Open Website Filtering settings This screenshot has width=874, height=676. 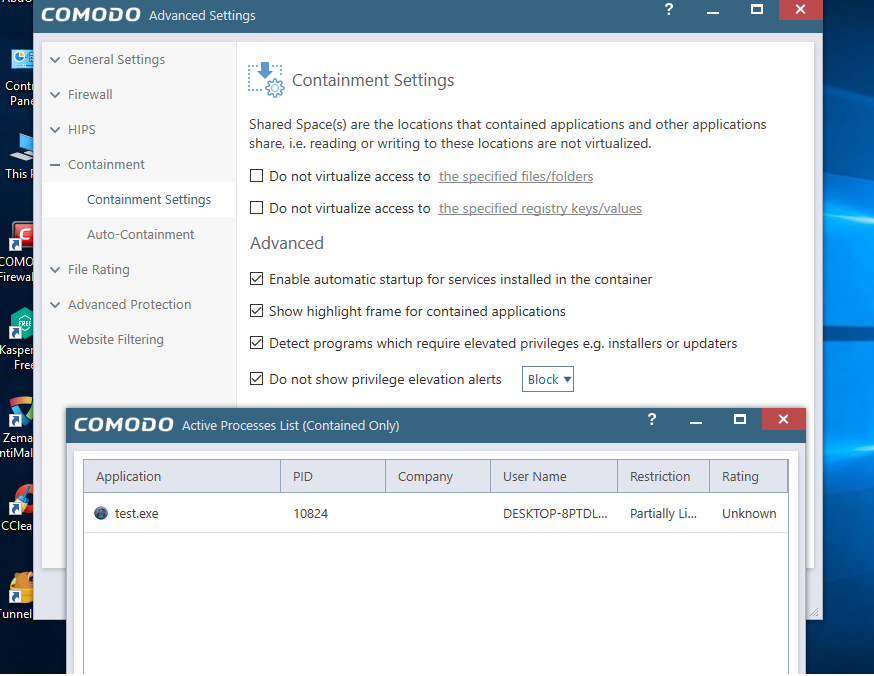coord(115,340)
